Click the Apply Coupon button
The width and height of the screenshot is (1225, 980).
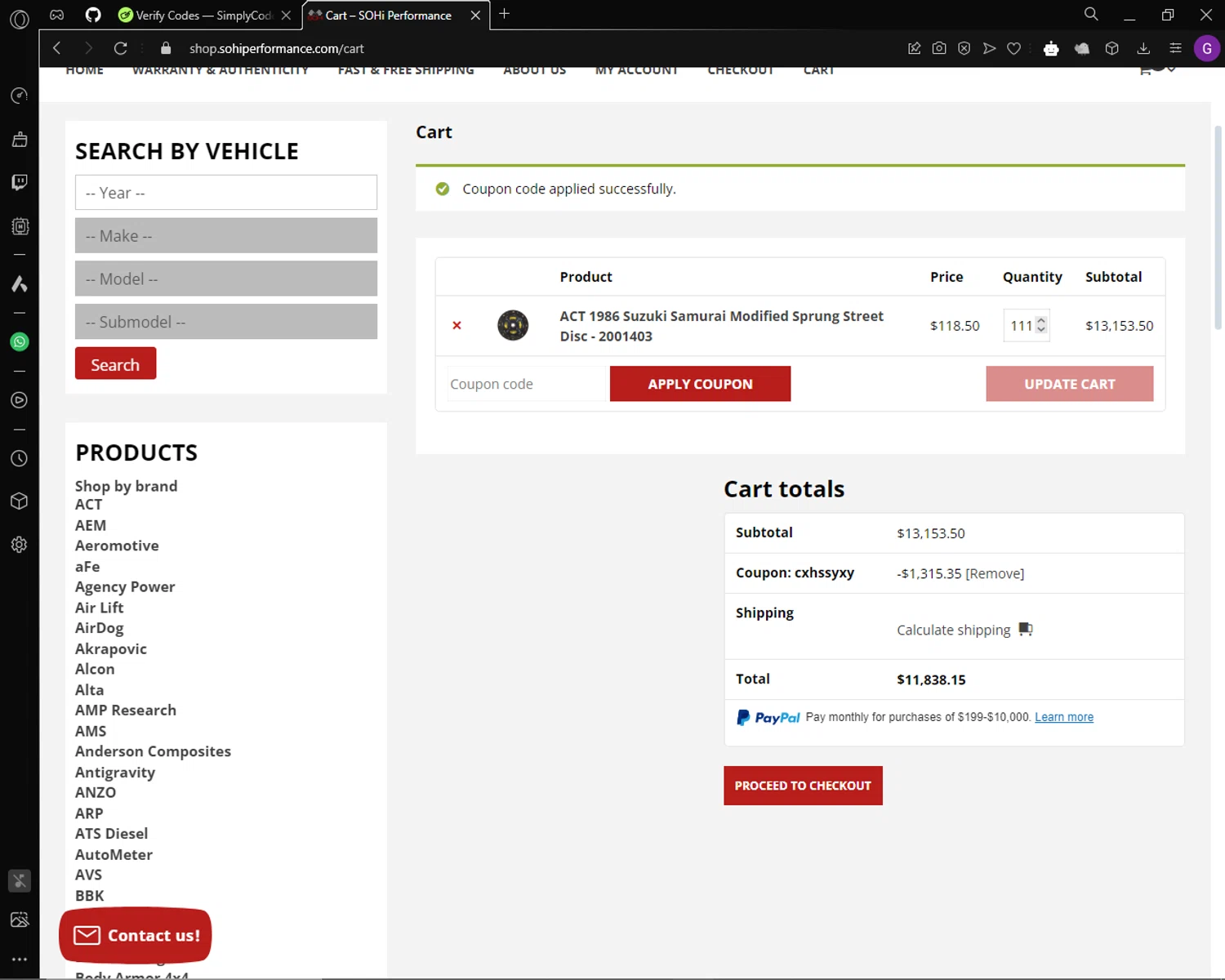coord(700,384)
